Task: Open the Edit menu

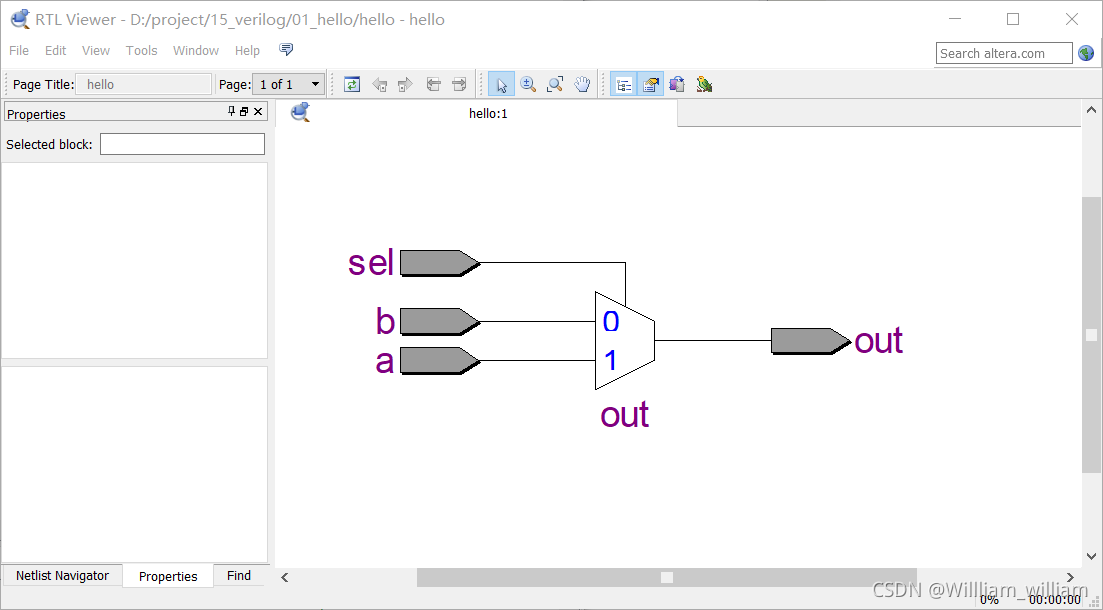Action: pos(56,51)
